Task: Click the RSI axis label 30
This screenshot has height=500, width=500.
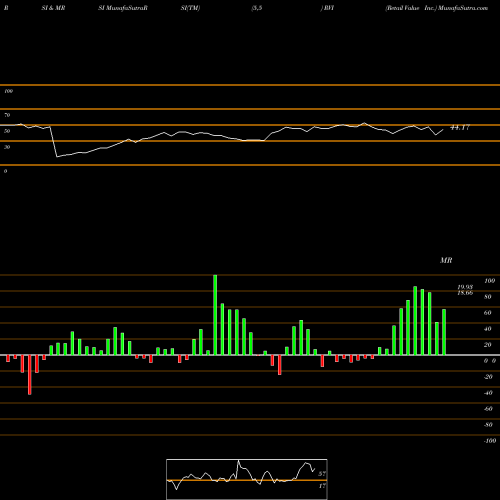Action: pyautogui.click(x=7, y=147)
